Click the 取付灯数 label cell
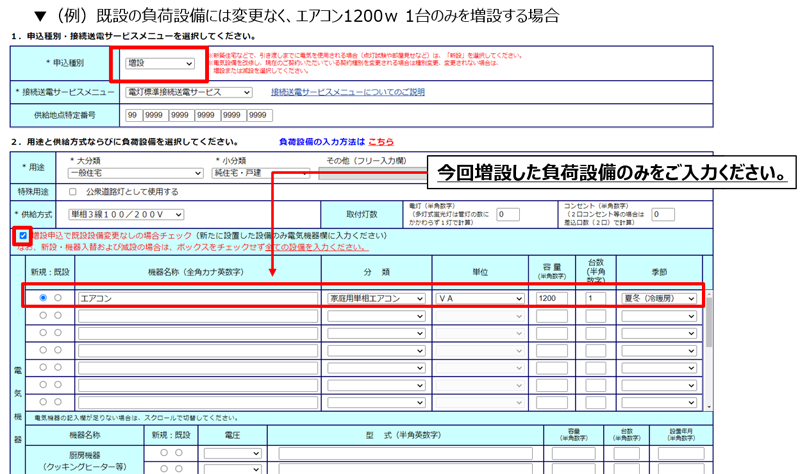The width and height of the screenshot is (800, 474). click(x=362, y=215)
